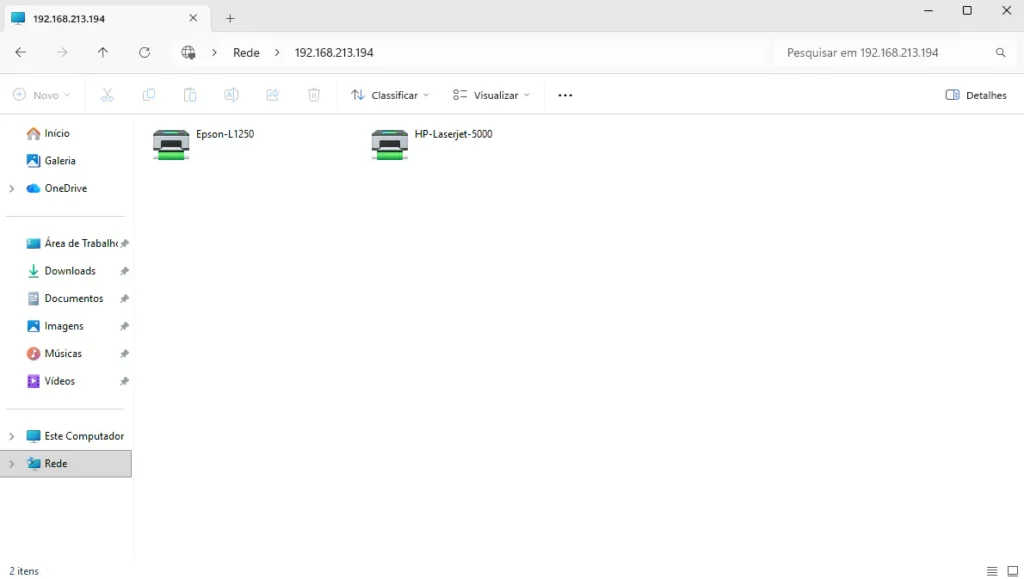
Task: Close the File Explorer window
Action: tap(1006, 10)
